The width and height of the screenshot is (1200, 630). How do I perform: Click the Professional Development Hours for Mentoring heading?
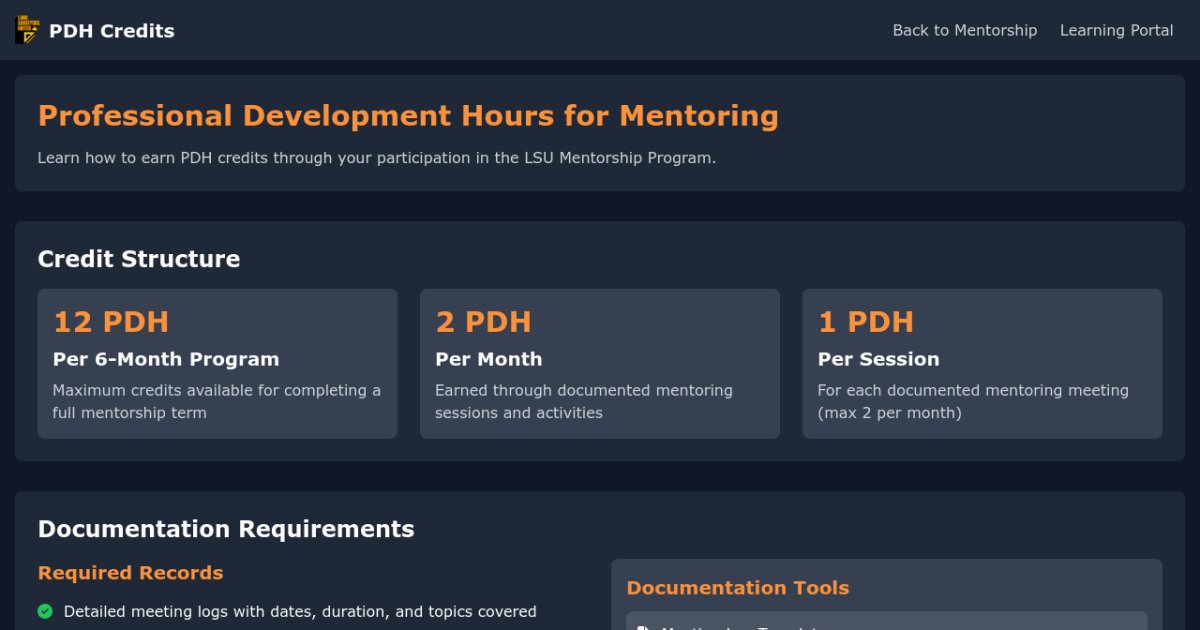408,116
